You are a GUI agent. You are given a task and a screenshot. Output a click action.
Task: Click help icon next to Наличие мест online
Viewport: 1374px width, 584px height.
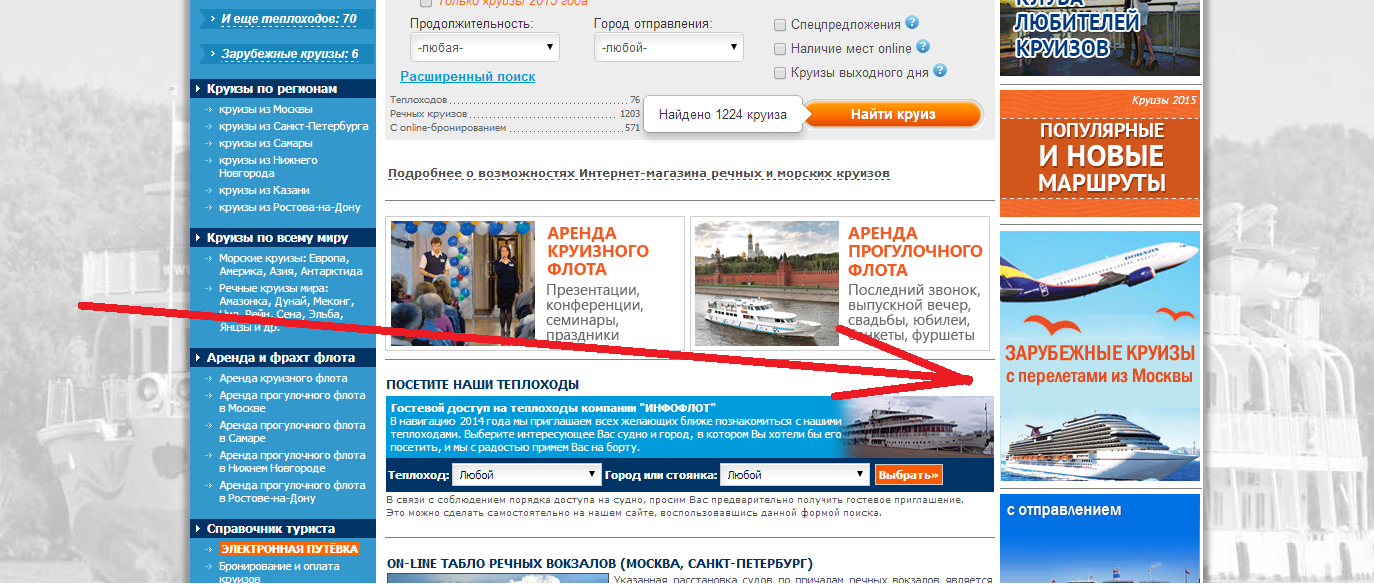pyautogui.click(x=923, y=47)
